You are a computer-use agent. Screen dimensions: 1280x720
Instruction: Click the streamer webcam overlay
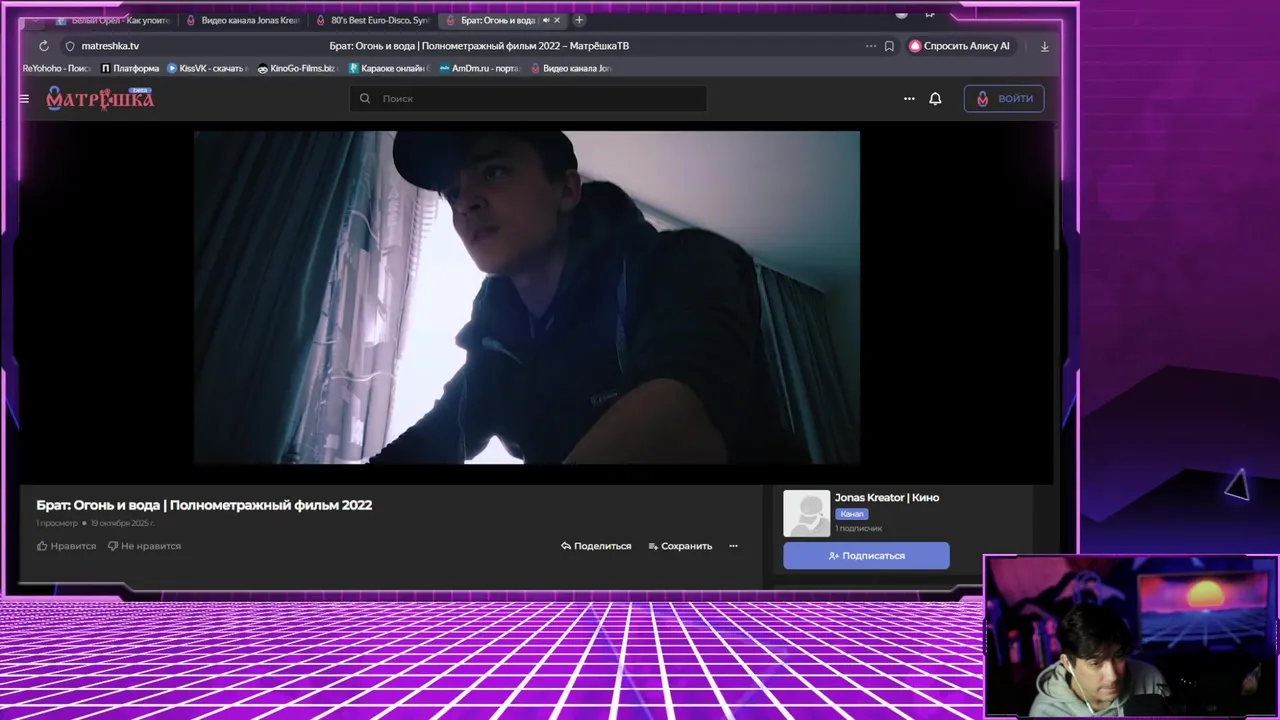(x=1131, y=637)
